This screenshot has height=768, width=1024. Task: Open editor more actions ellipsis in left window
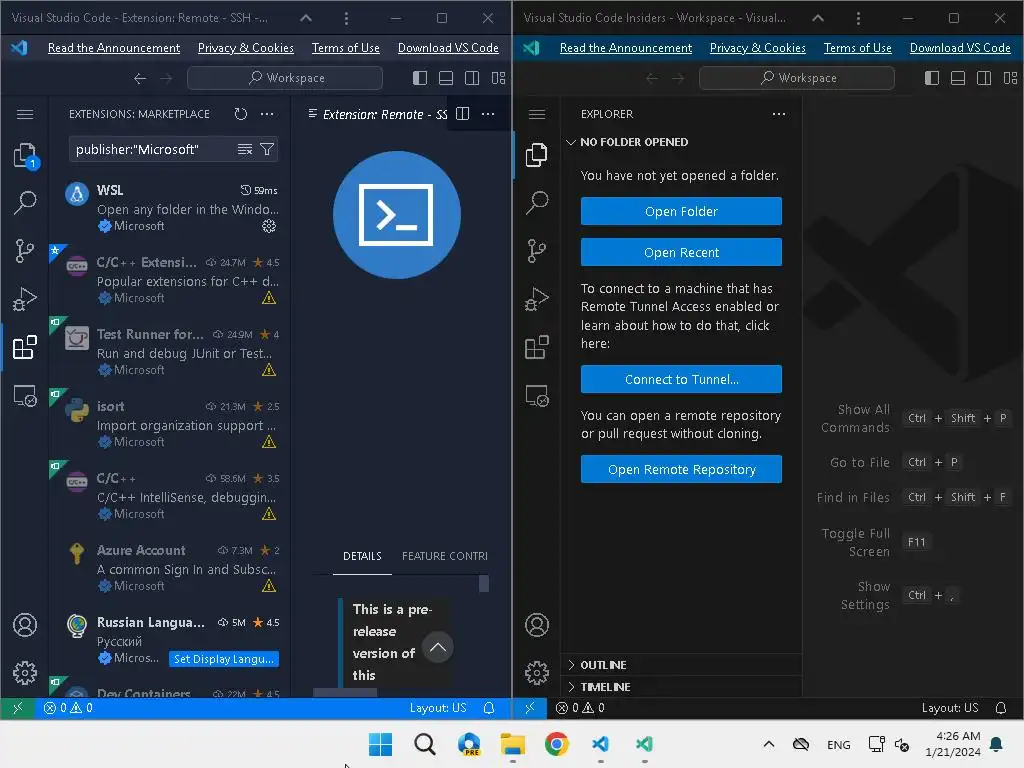(488, 114)
